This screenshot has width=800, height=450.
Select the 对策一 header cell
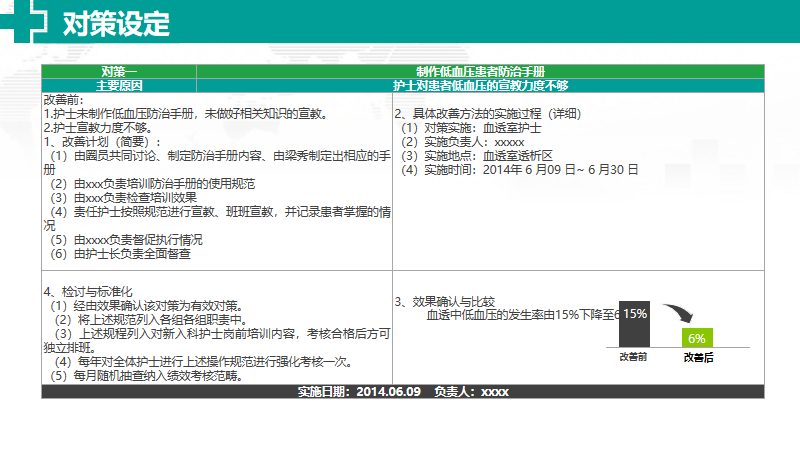click(119, 71)
